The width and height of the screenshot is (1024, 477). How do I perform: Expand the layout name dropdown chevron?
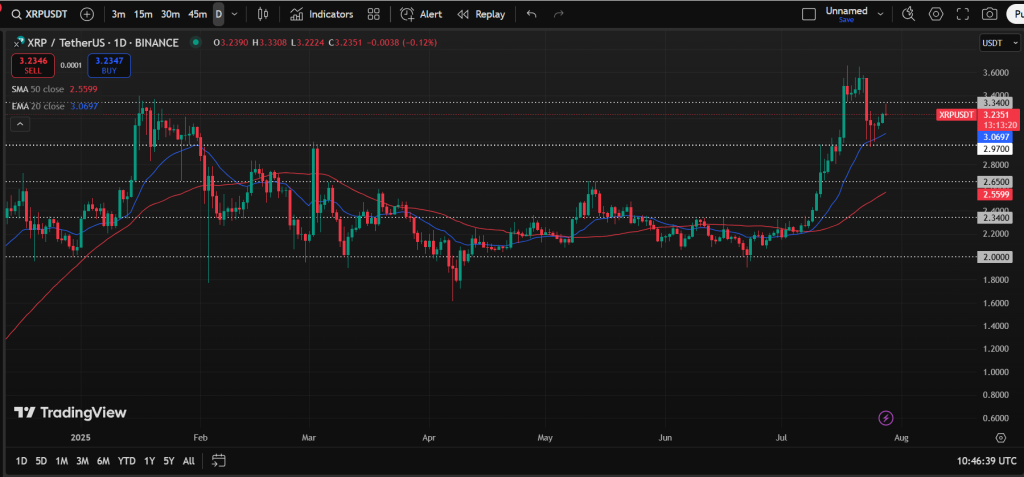880,14
